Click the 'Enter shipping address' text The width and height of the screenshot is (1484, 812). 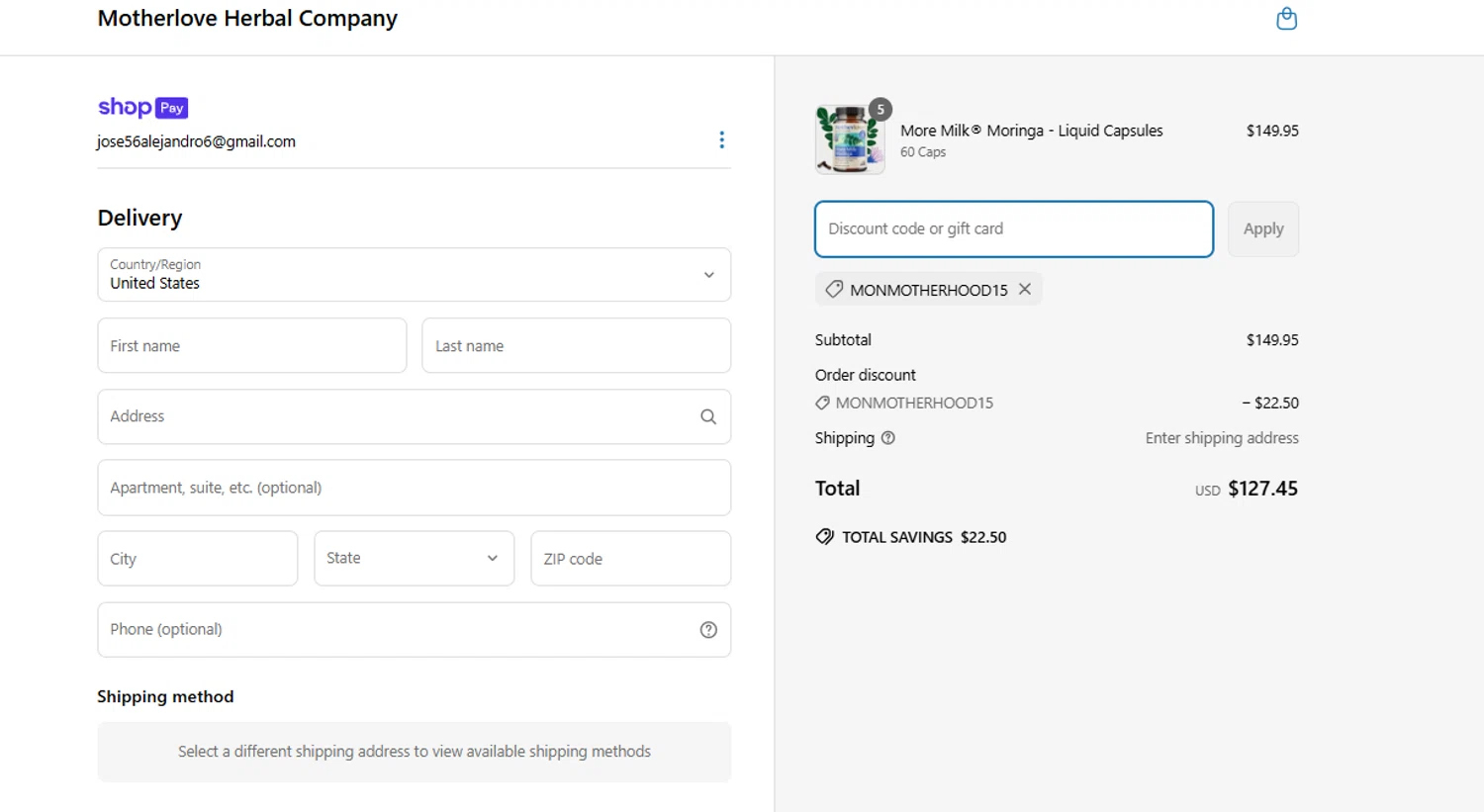click(x=1222, y=438)
